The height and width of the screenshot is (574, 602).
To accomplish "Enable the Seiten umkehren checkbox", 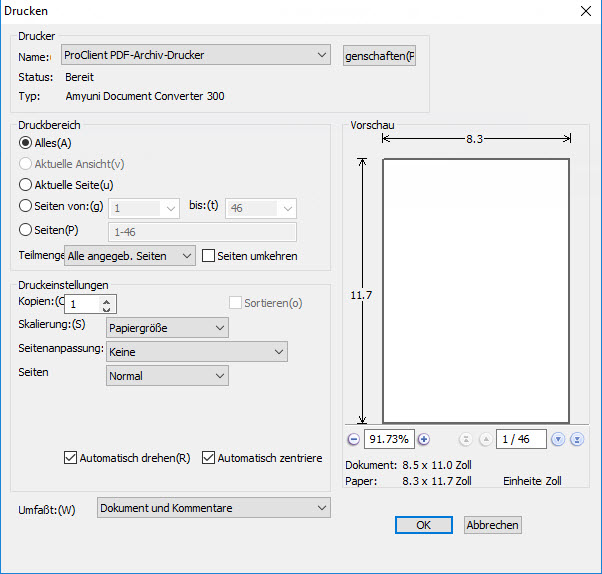I will tap(209, 256).
